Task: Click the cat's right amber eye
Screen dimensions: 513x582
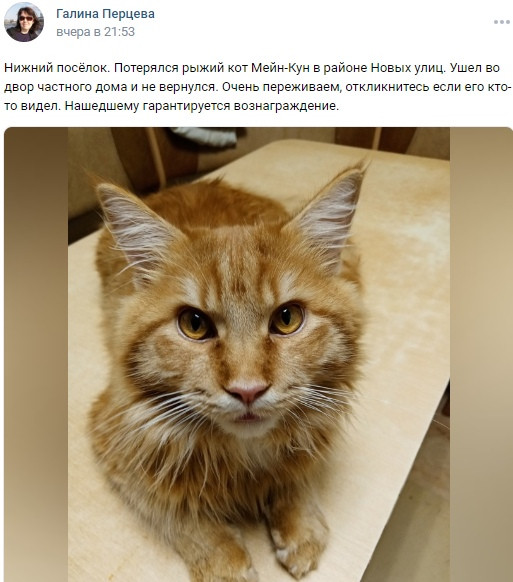Action: pyautogui.click(x=287, y=318)
